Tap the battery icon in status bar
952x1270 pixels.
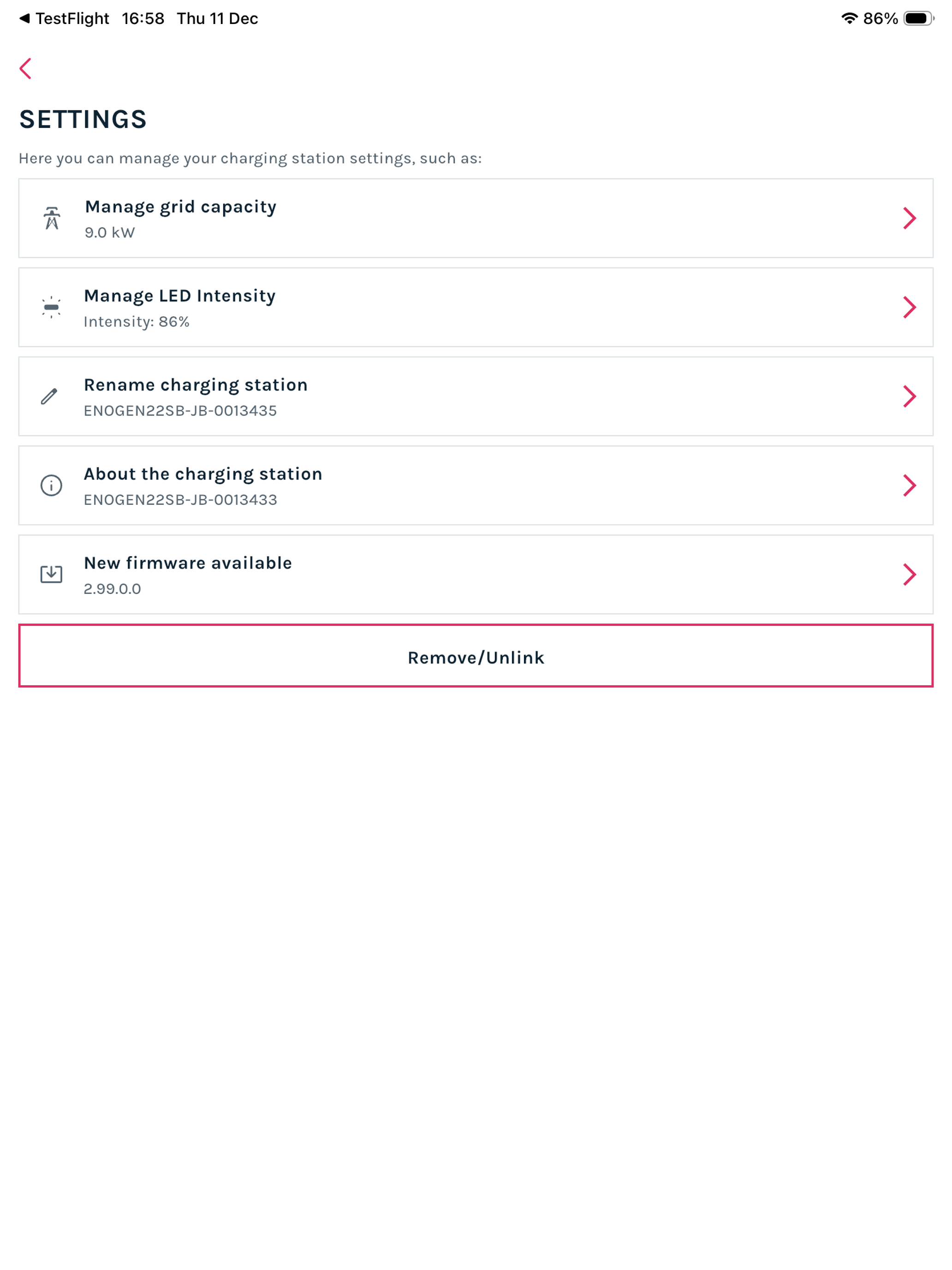tap(919, 18)
